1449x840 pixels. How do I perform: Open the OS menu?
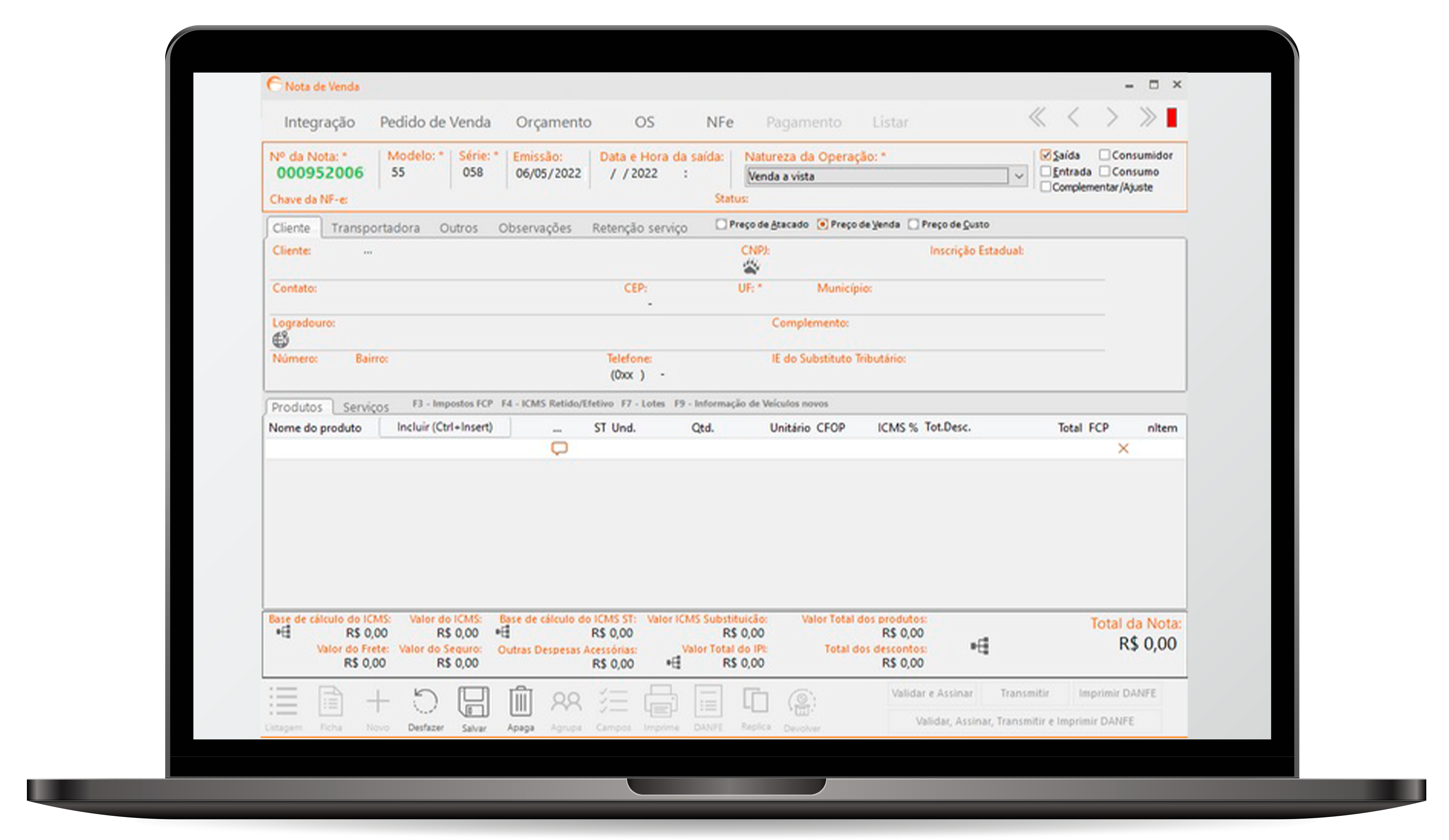tap(645, 122)
